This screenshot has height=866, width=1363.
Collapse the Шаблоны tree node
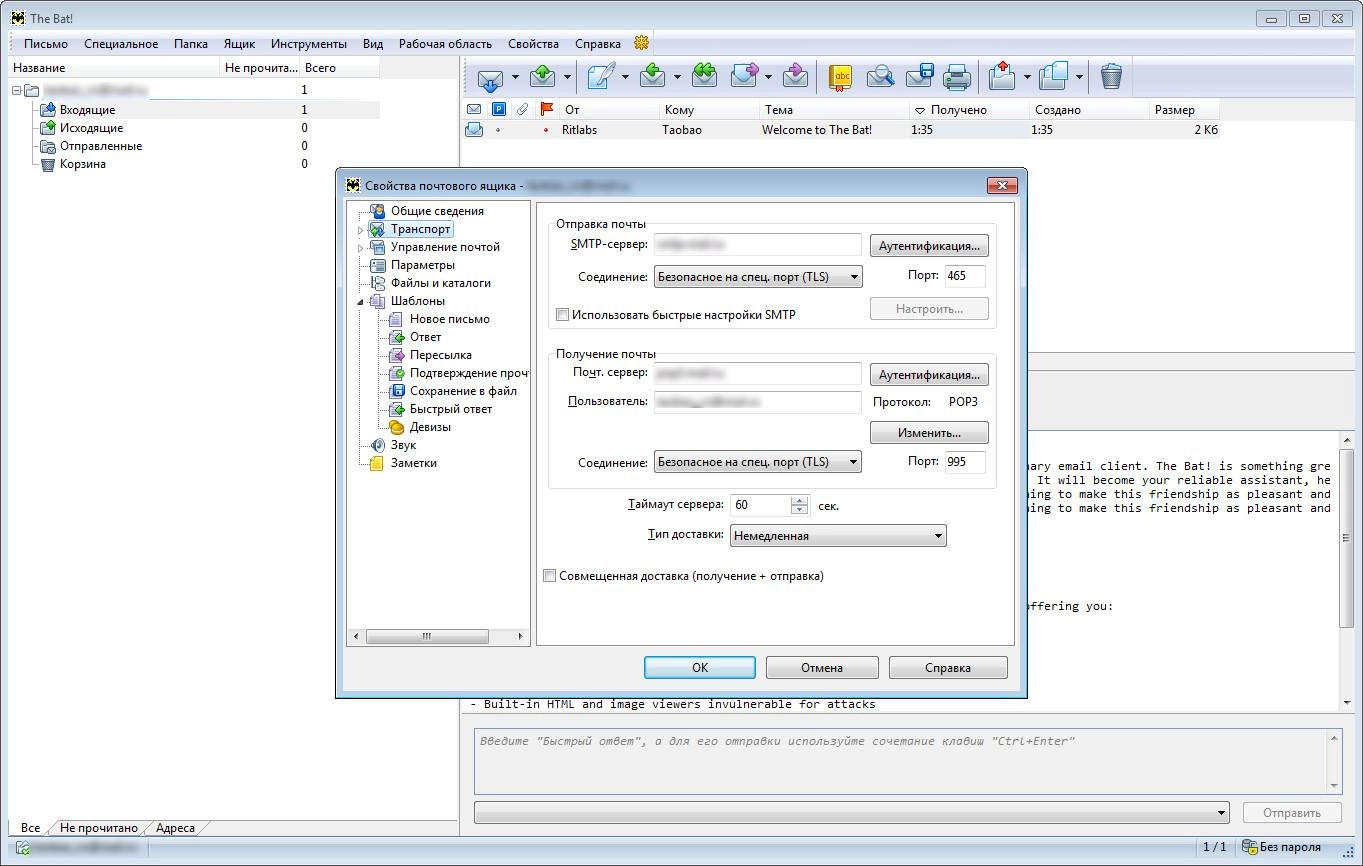[361, 301]
